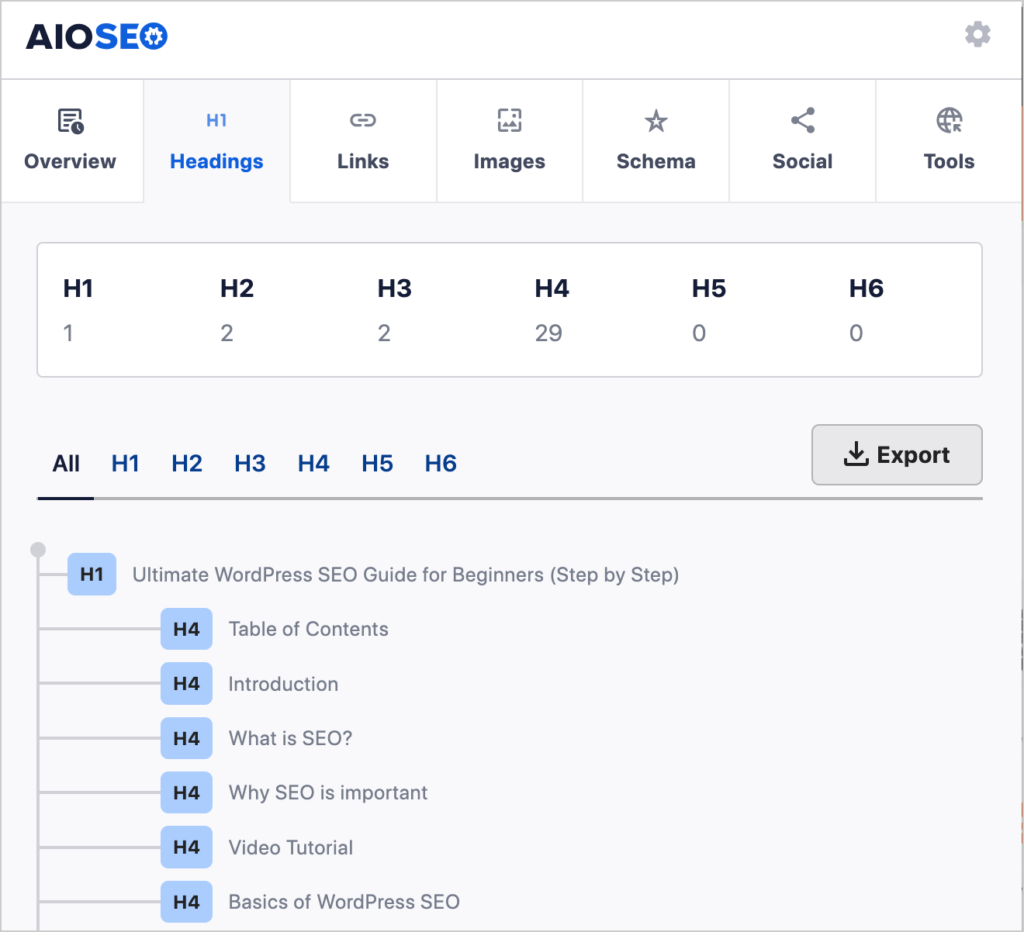The width and height of the screenshot is (1024, 932).
Task: Click the H5 count label in summary
Action: tap(709, 288)
